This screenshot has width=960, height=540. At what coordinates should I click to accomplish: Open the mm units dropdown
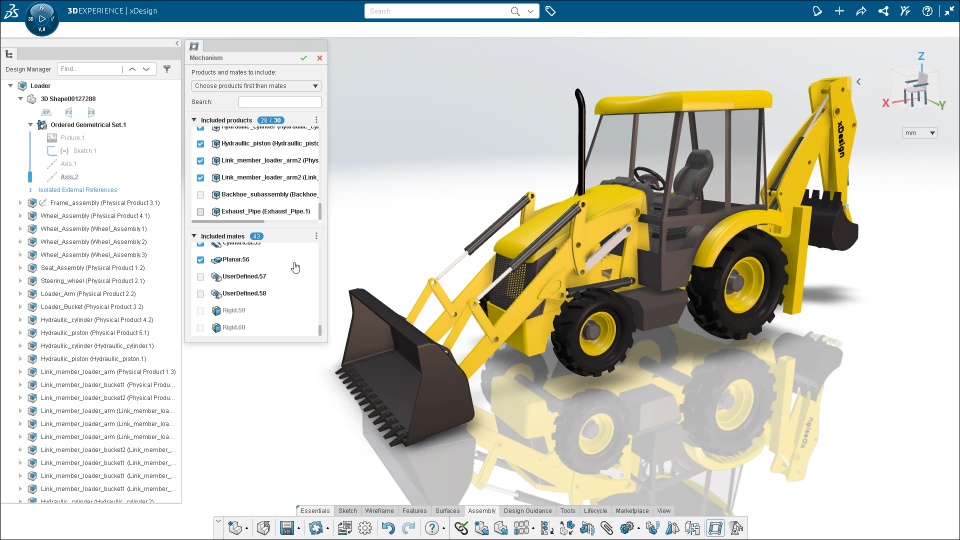click(x=920, y=133)
